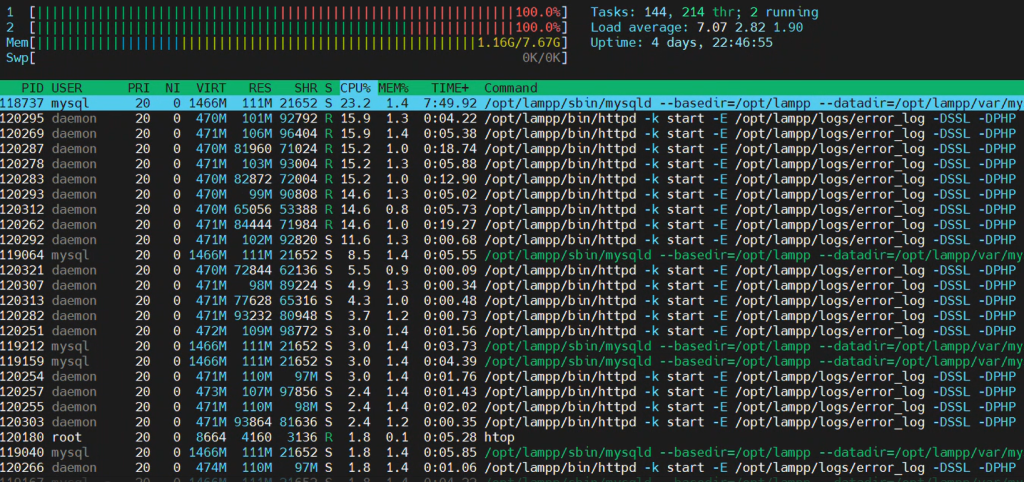Sort by the SHR column header
This screenshot has height=482, width=1024.
[x=306, y=88]
